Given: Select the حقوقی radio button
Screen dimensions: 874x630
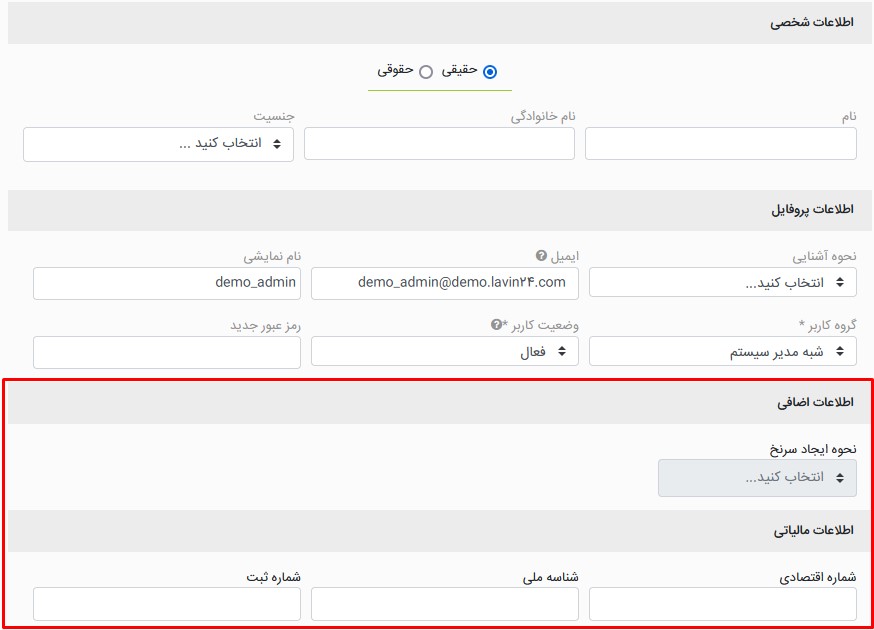Looking at the screenshot, I should click(x=426, y=72).
